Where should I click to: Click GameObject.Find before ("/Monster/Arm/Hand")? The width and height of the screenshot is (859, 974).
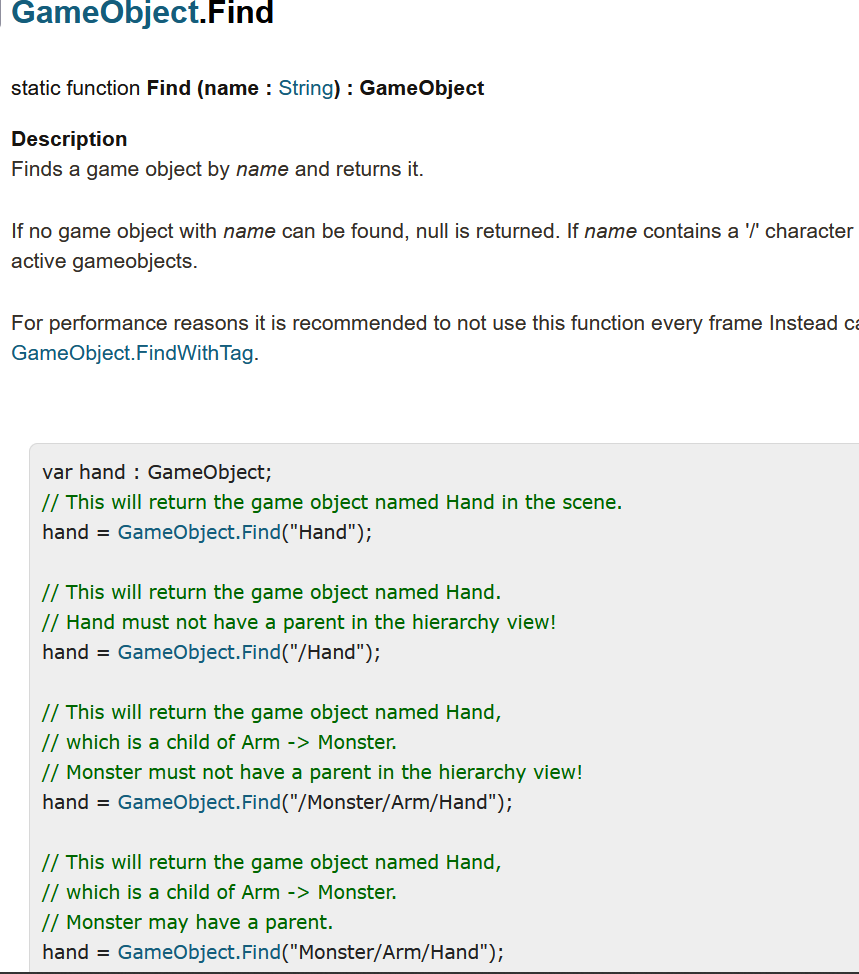[x=199, y=802]
